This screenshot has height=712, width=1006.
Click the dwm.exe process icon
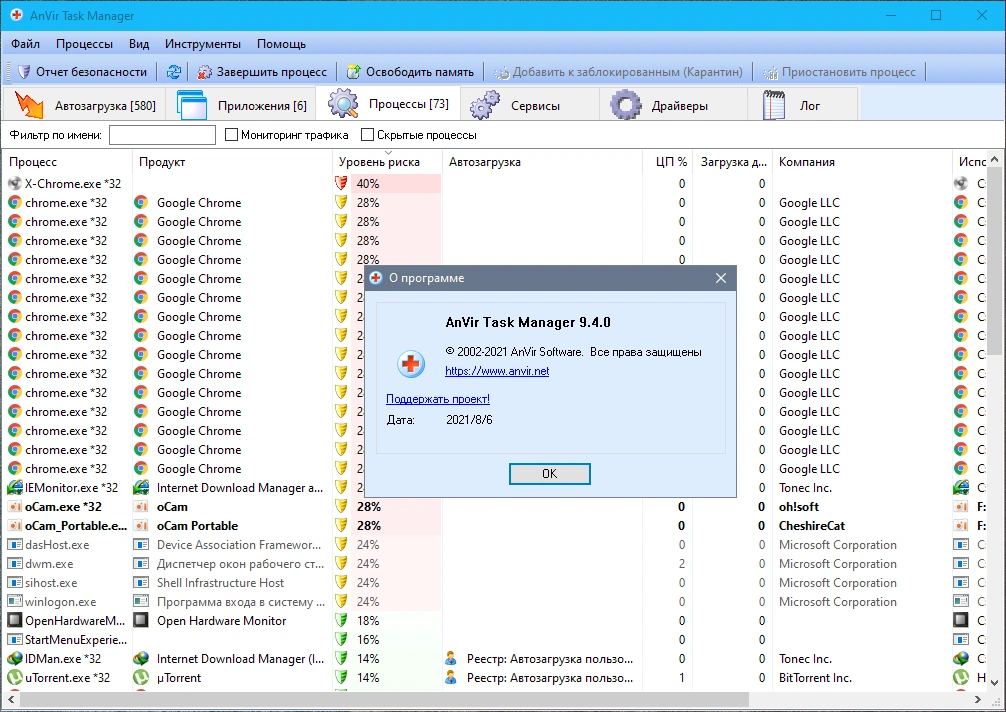(x=15, y=564)
